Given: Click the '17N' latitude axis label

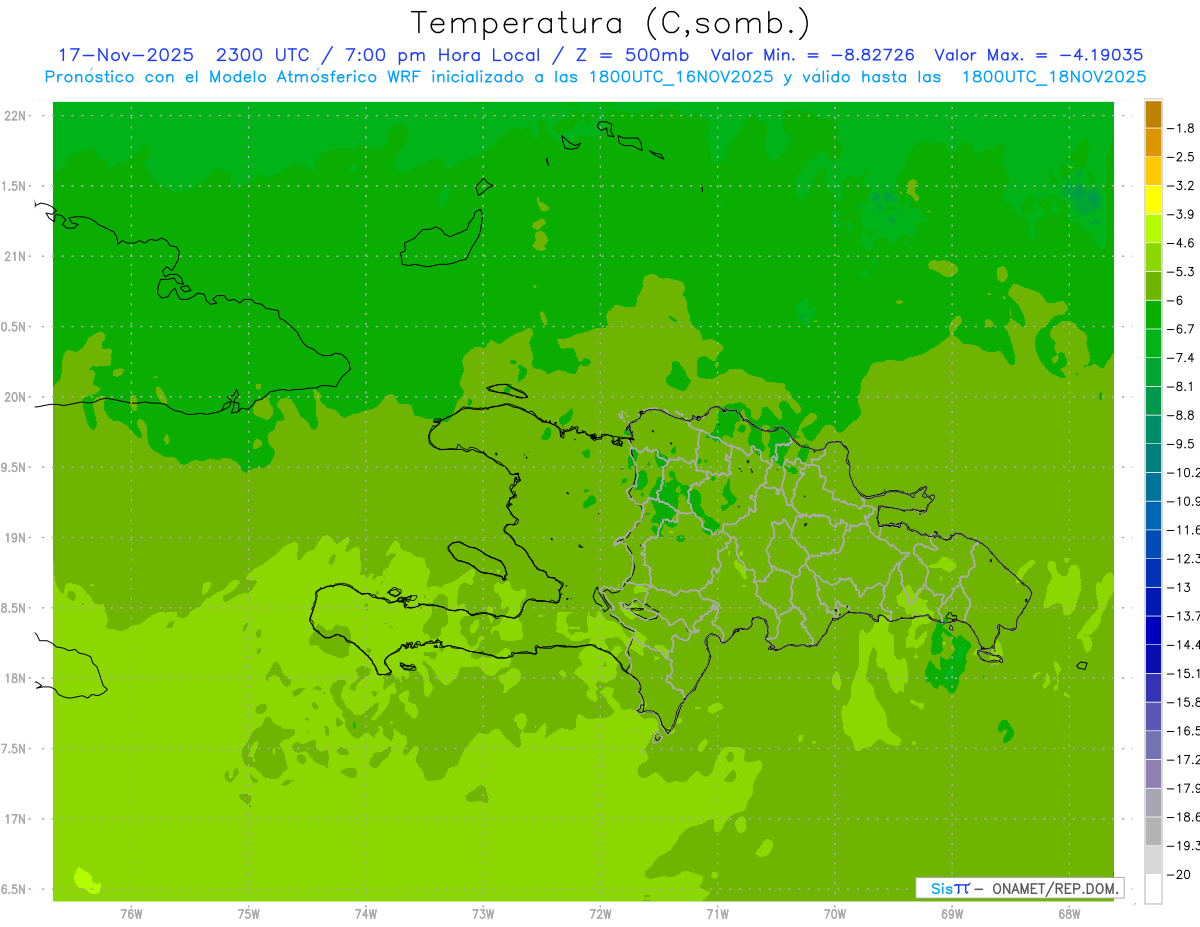Looking at the screenshot, I should (16, 819).
